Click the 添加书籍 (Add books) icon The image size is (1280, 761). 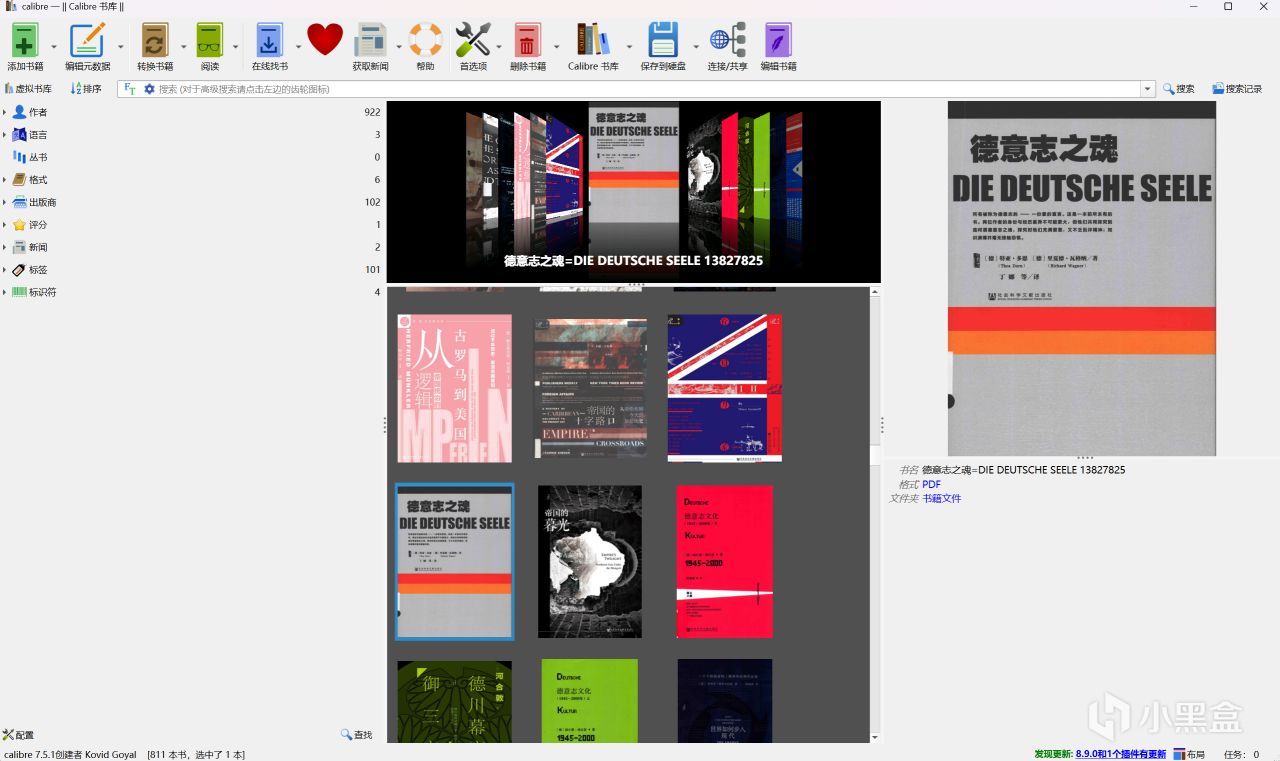point(25,40)
